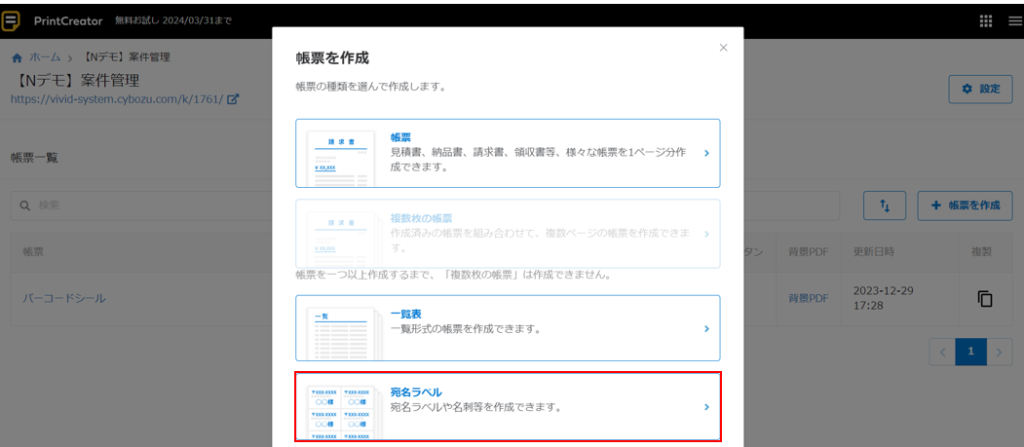This screenshot has height=447, width=1024.
Task: Click chevron on the 帳票 card
Action: pyautogui.click(x=707, y=153)
